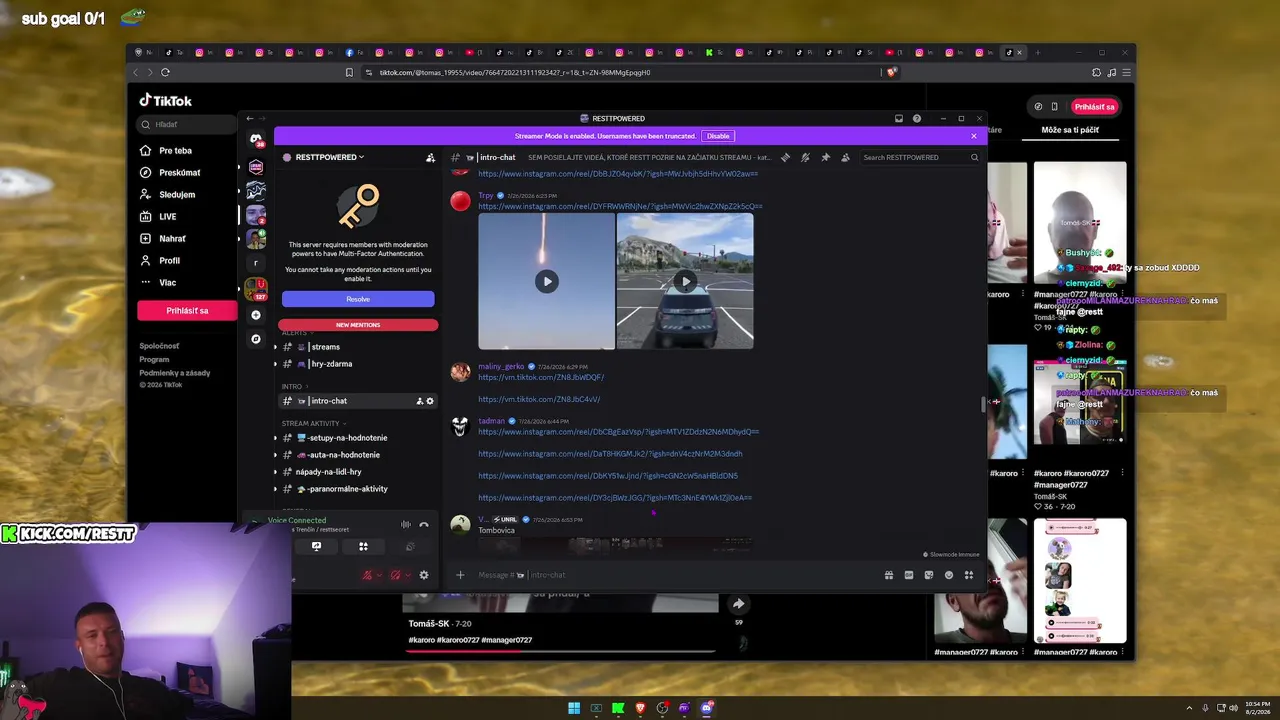Expand paranormálne-aktivity channel arrow
Image resolution: width=1280 pixels, height=720 pixels.
pyautogui.click(x=275, y=489)
